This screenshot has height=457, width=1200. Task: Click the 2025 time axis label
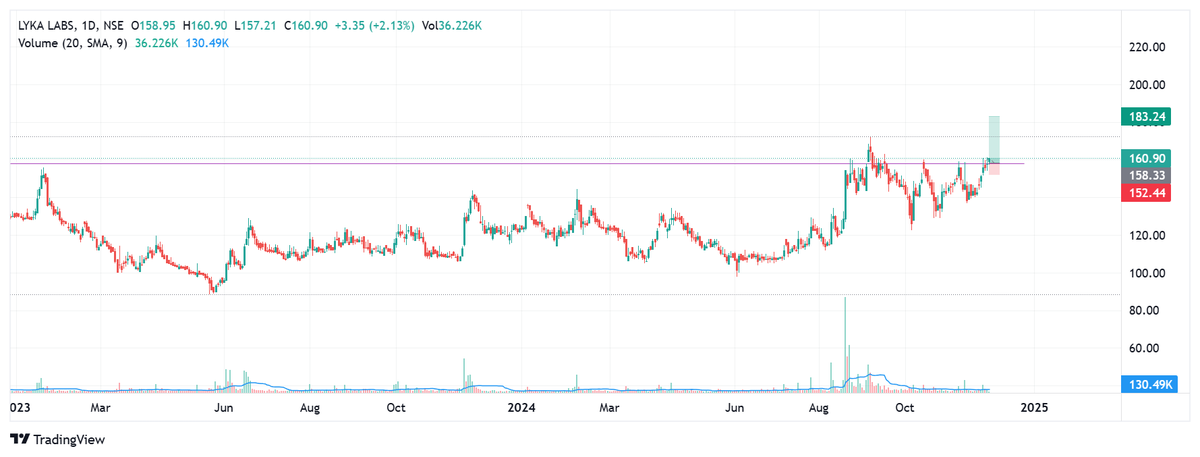[1034, 408]
